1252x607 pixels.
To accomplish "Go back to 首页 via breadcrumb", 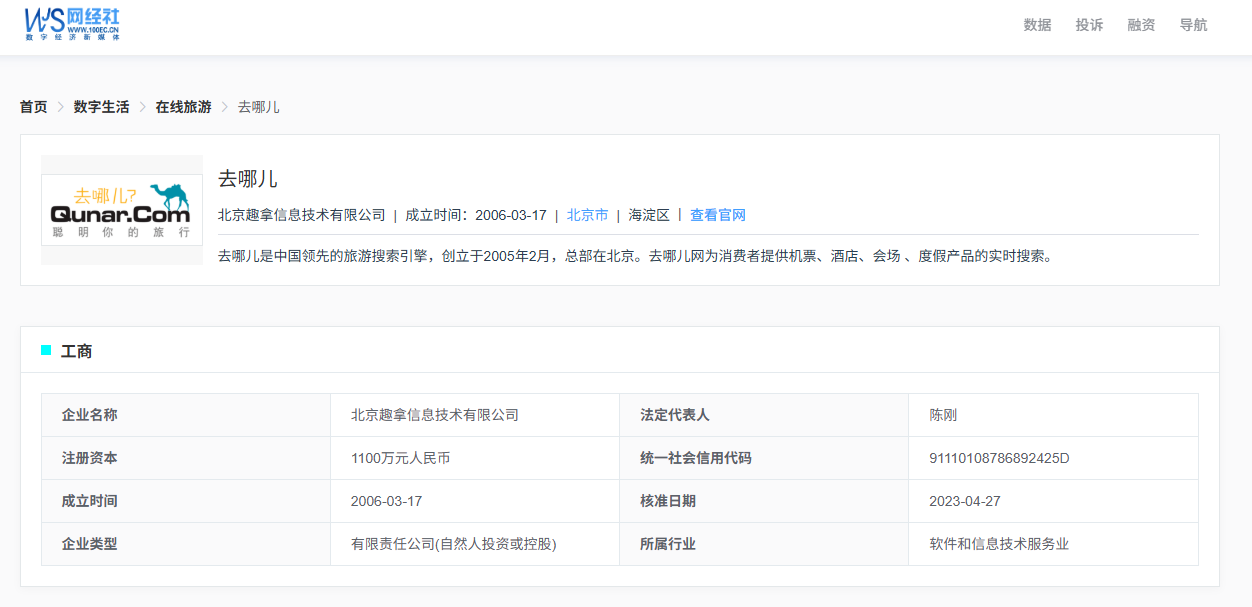I will pyautogui.click(x=33, y=107).
